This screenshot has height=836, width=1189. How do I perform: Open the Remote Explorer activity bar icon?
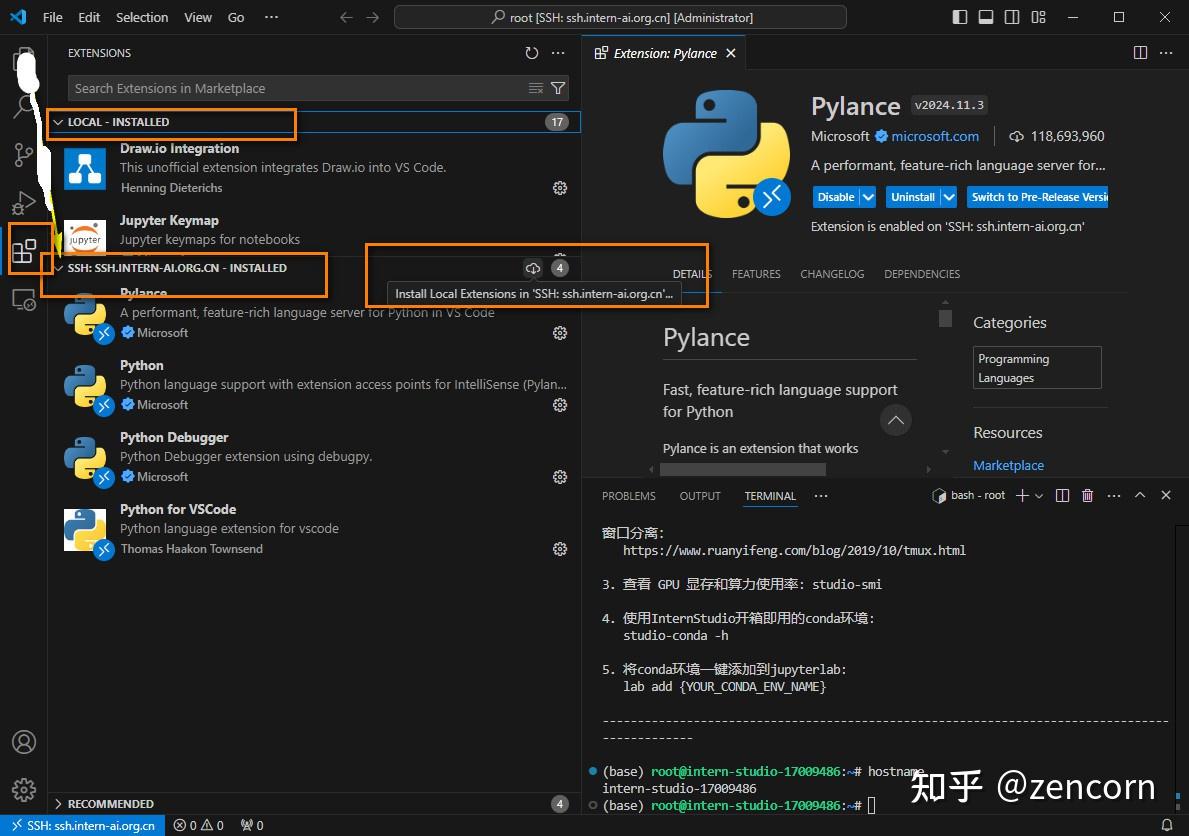pos(24,300)
